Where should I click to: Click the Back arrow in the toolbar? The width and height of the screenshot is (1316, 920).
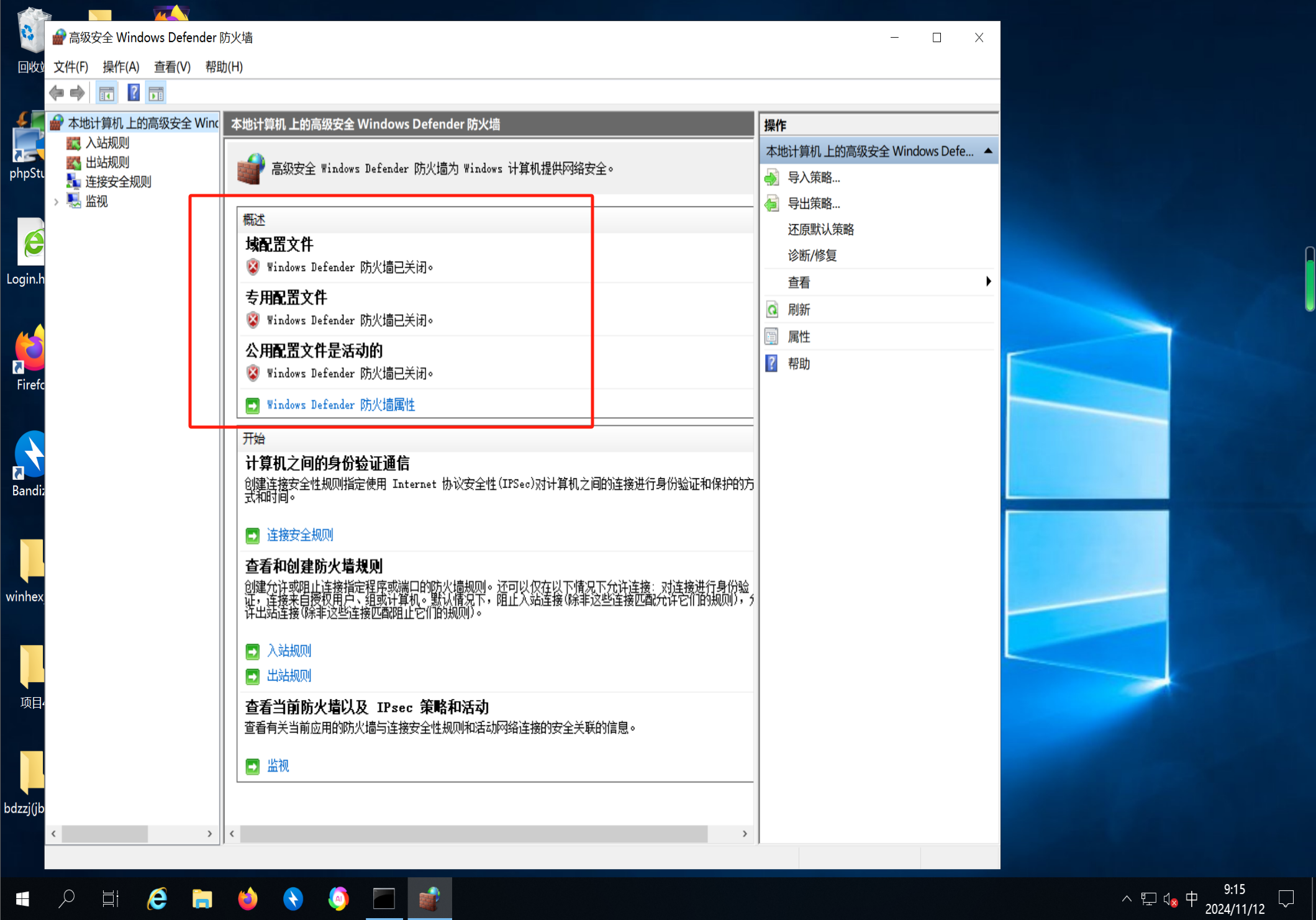tap(57, 93)
